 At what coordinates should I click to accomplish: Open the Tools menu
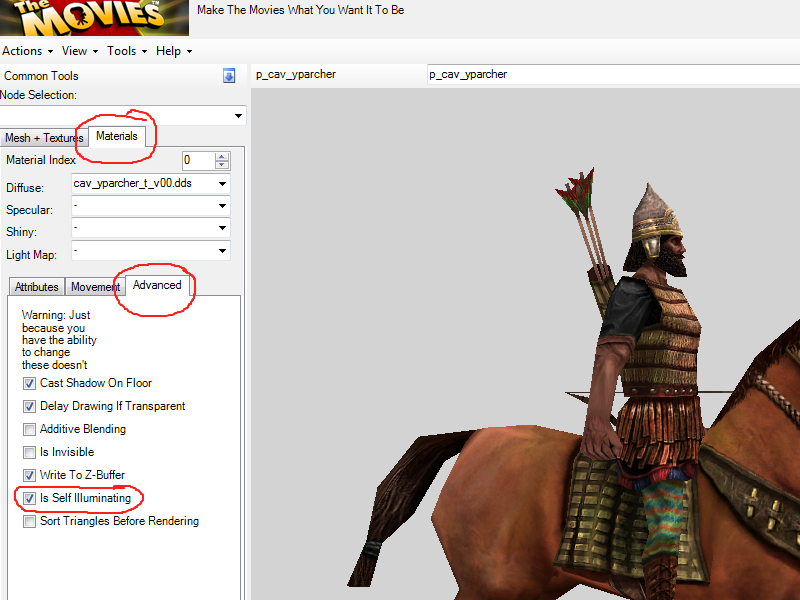point(127,51)
